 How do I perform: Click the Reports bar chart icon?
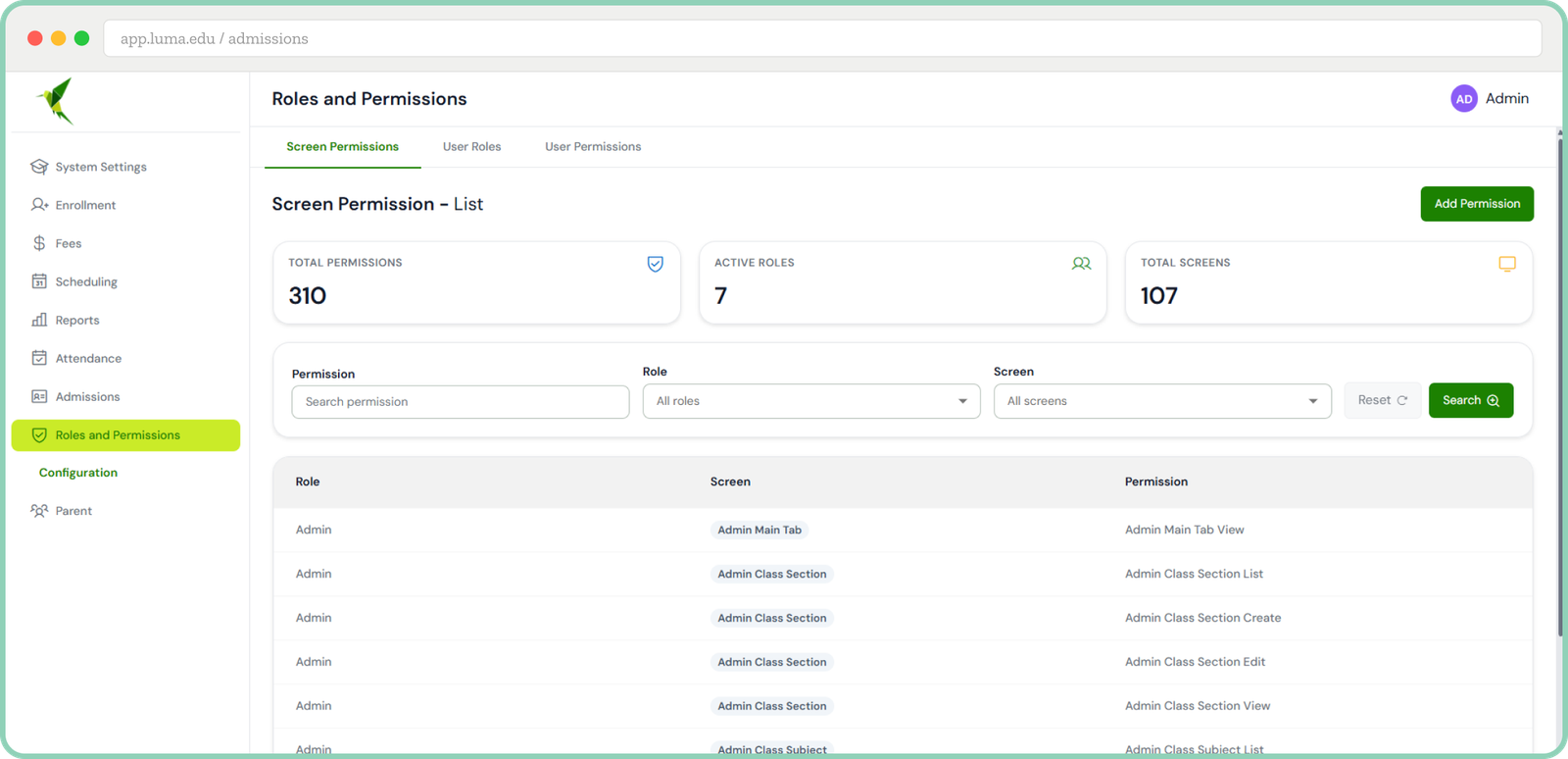coord(39,320)
